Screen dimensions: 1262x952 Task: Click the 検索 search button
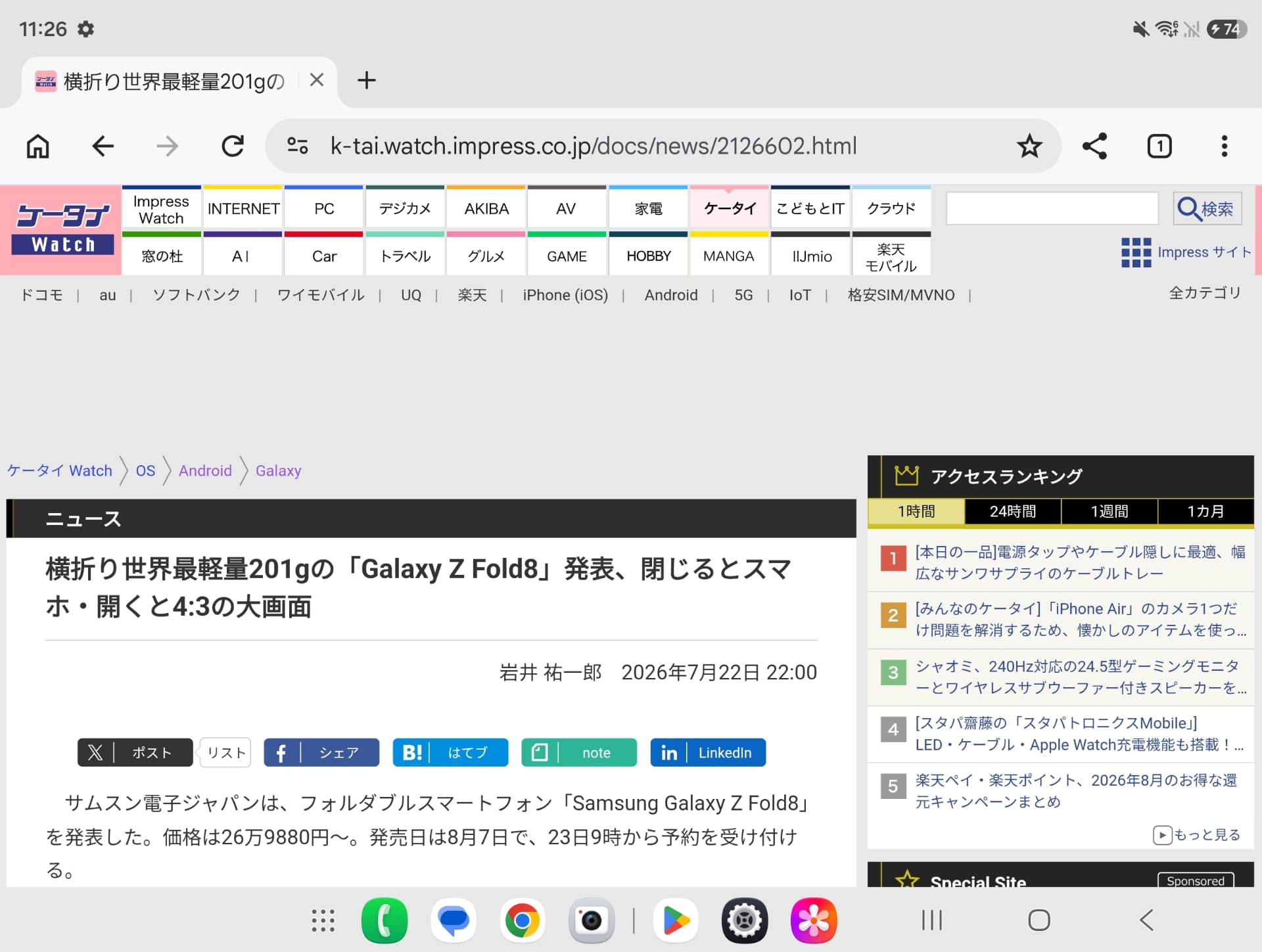click(1207, 209)
